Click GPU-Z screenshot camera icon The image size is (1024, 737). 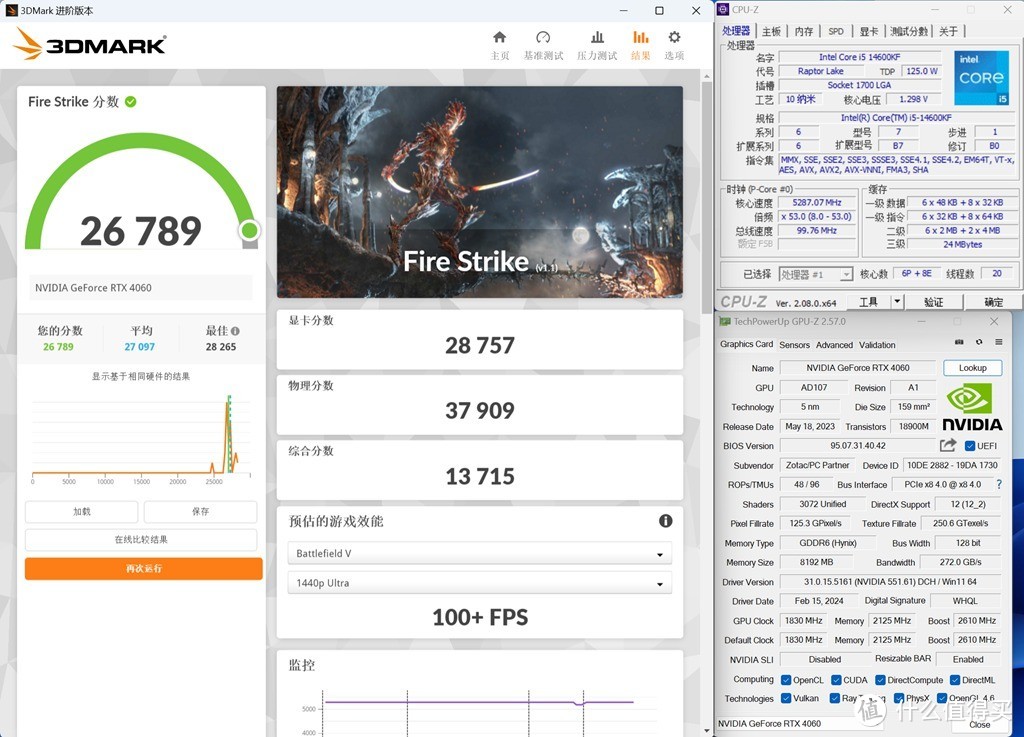click(x=959, y=342)
